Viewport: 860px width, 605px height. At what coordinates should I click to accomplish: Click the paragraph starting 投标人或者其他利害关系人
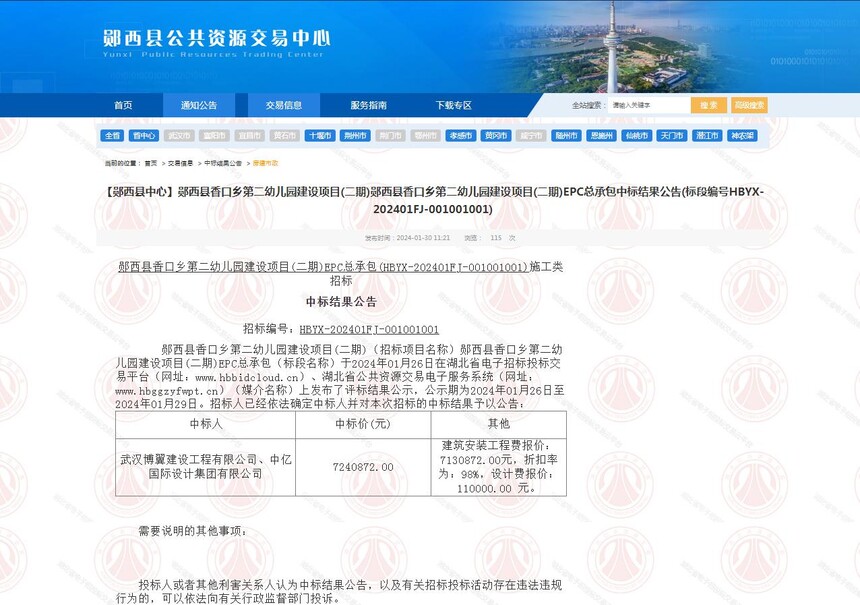pyautogui.click(x=338, y=592)
